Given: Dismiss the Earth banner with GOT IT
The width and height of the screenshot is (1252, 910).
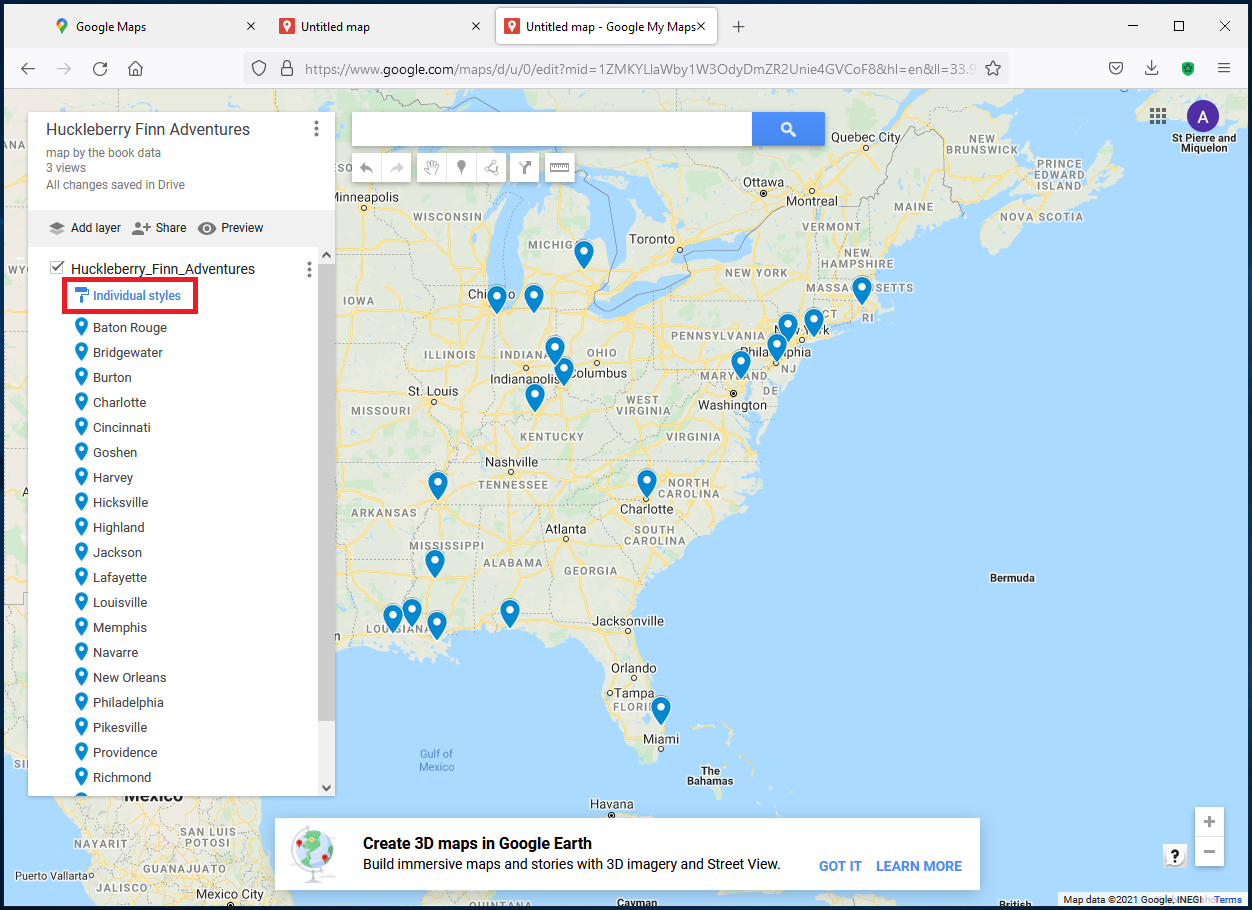Looking at the screenshot, I should tap(840, 866).
